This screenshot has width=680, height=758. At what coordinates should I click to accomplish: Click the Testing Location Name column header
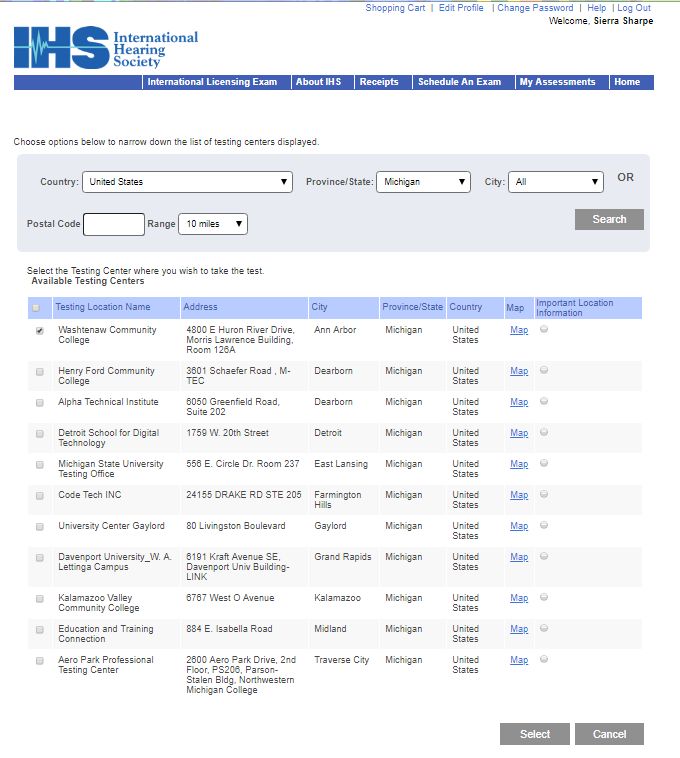[103, 306]
